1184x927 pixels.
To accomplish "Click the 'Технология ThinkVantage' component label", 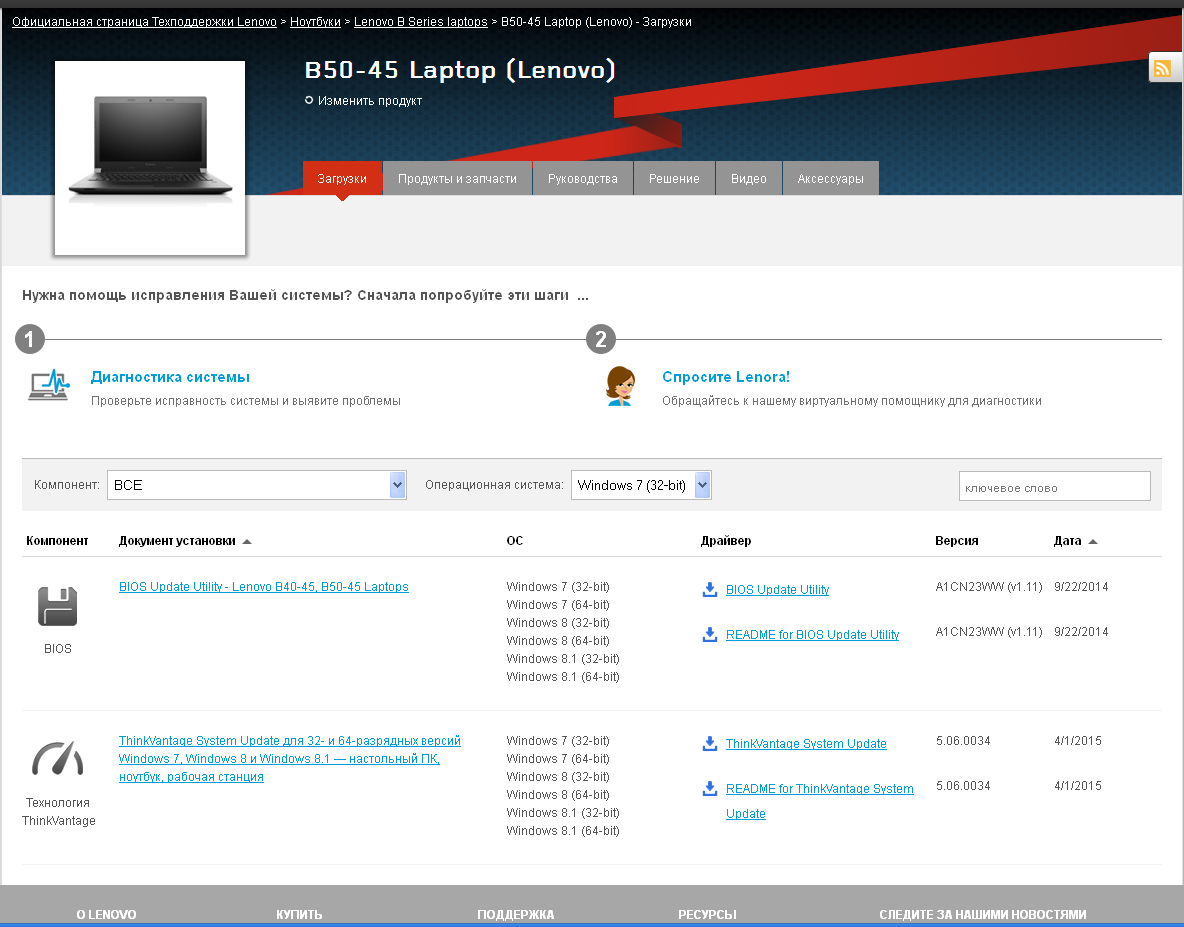I will click(58, 812).
